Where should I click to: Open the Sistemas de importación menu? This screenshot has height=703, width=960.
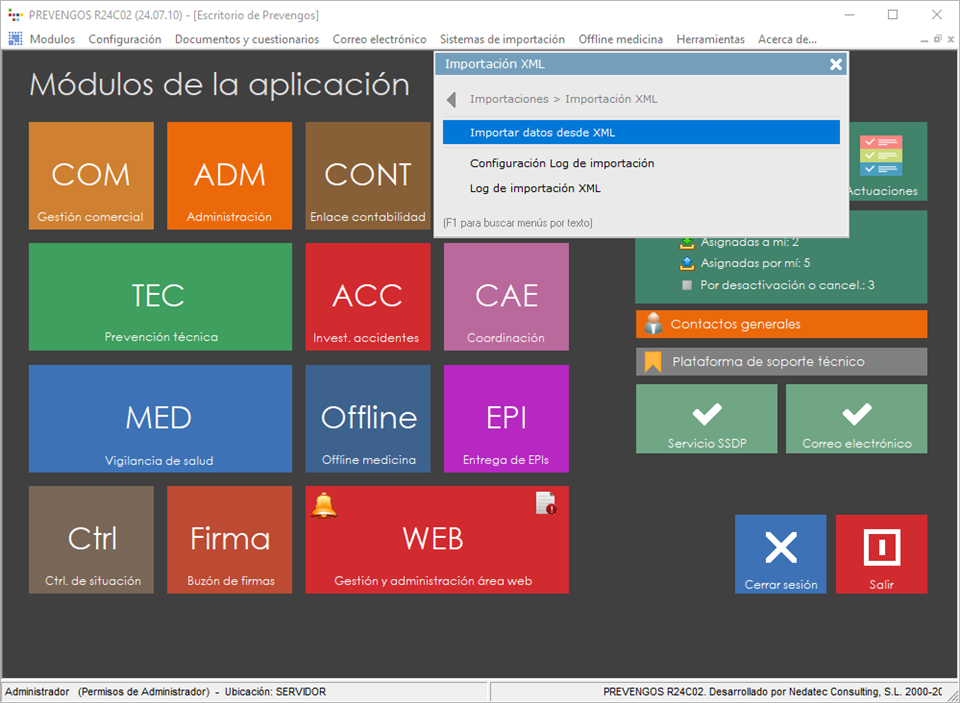coord(501,39)
